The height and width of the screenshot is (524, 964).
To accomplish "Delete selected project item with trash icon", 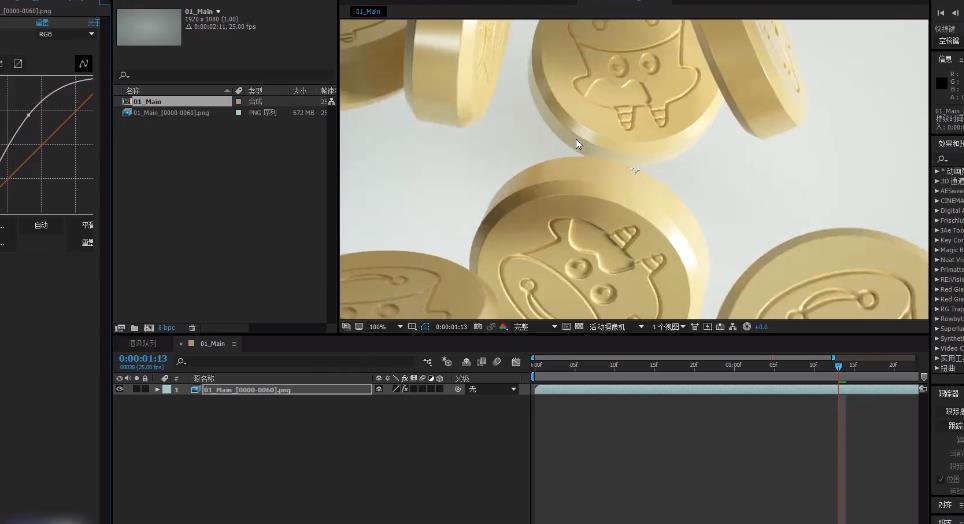I will click(192, 328).
